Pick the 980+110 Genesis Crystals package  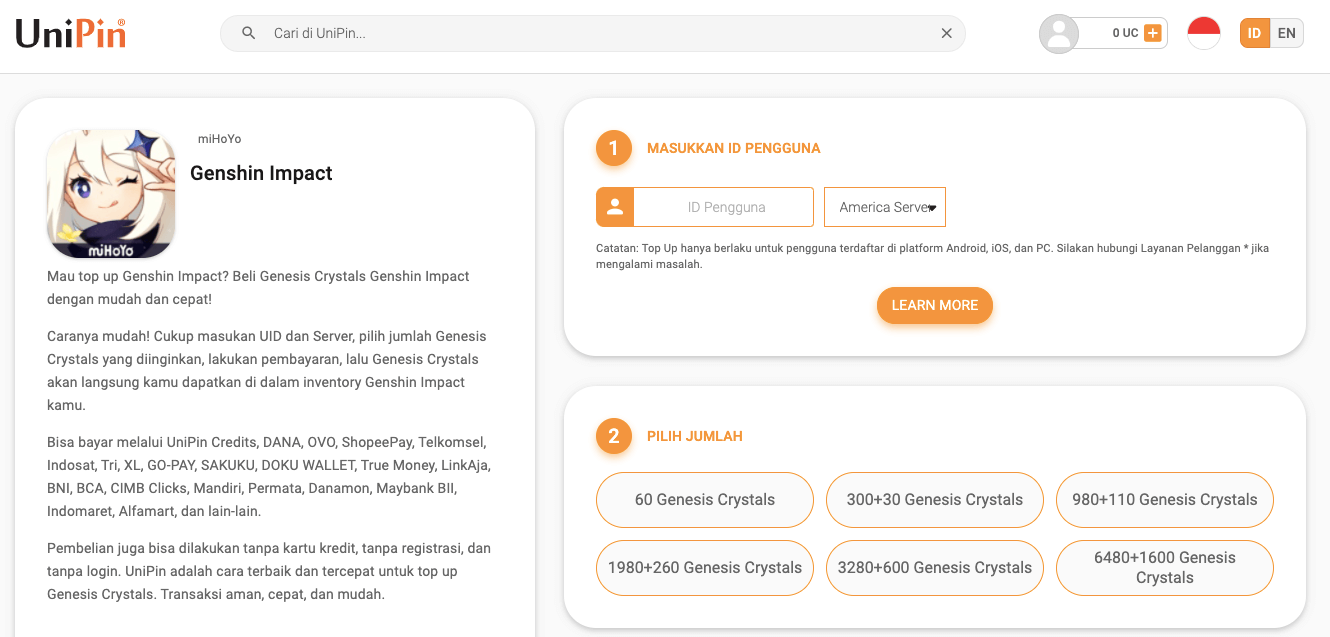click(1165, 500)
